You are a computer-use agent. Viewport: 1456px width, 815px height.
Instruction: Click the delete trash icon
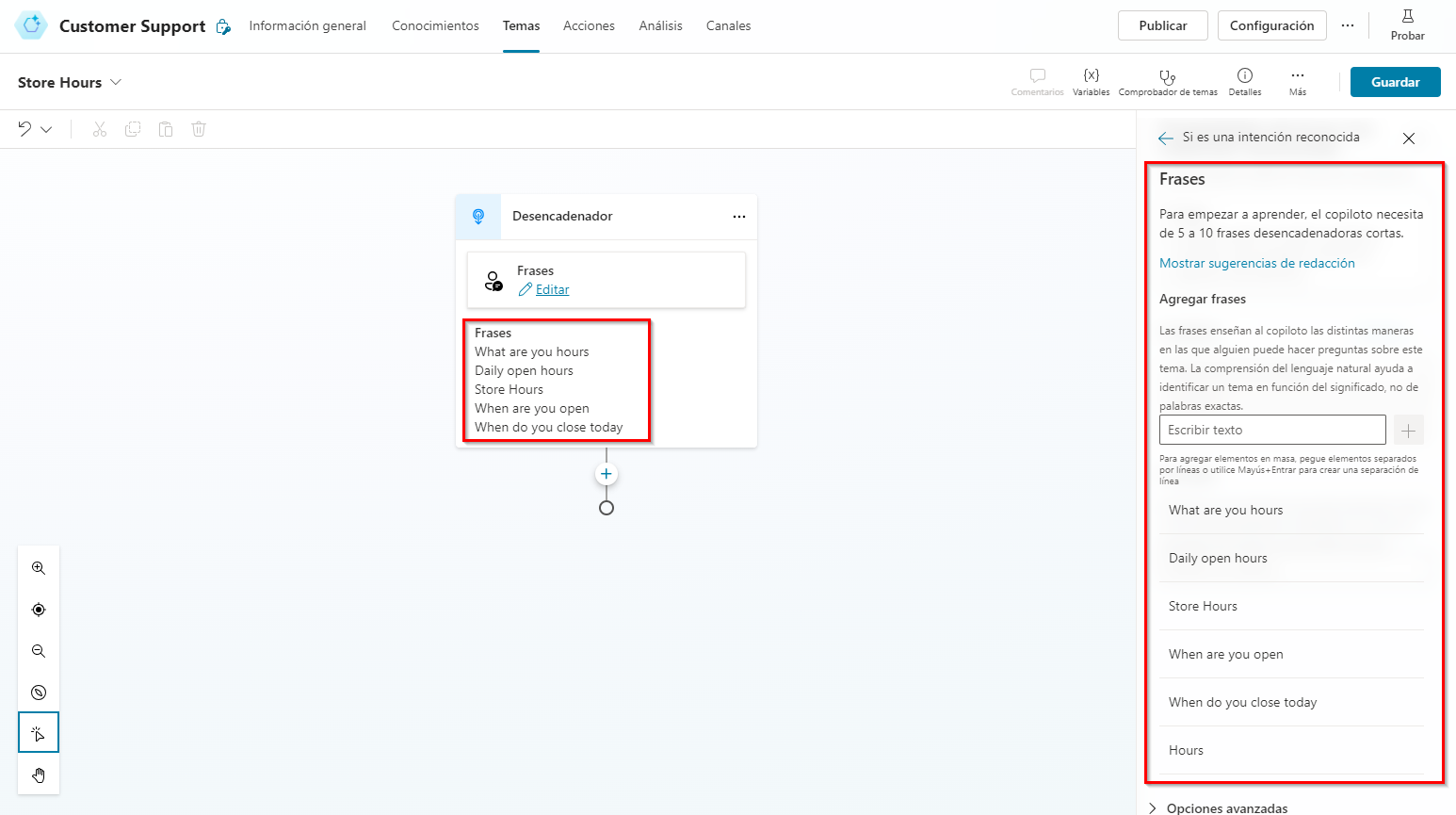199,129
